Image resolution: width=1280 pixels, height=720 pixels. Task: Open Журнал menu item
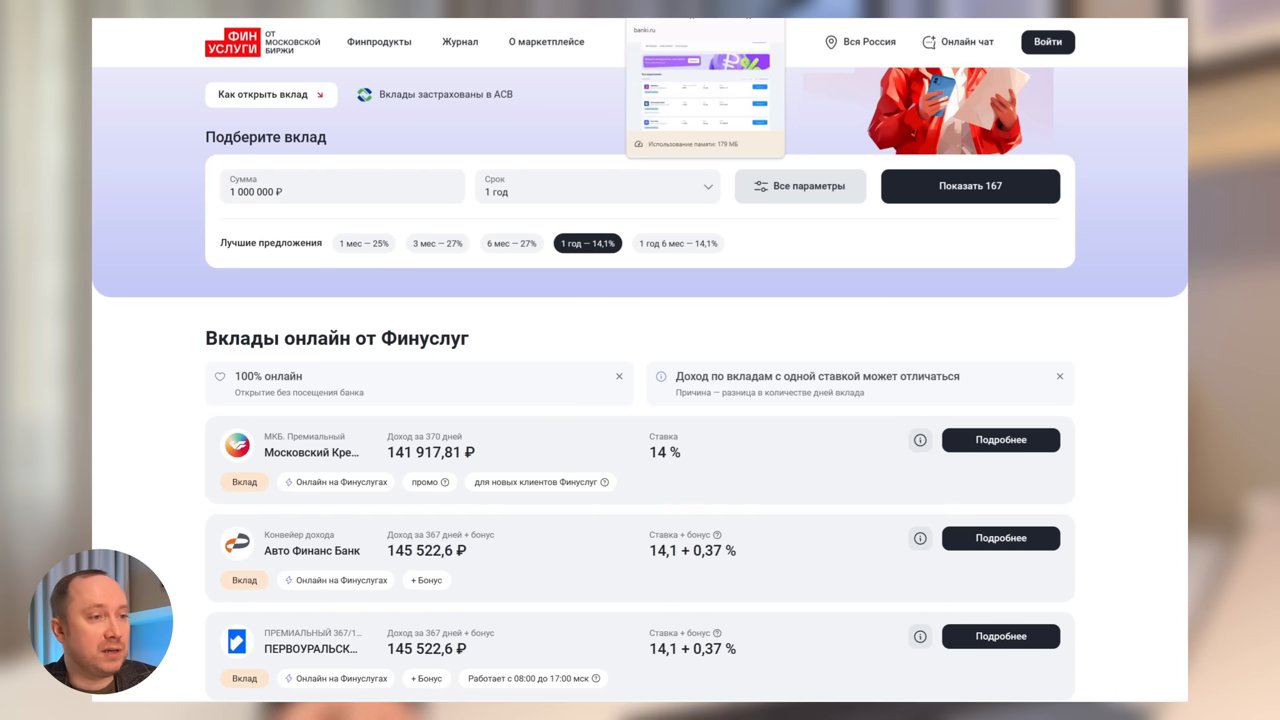[460, 42]
